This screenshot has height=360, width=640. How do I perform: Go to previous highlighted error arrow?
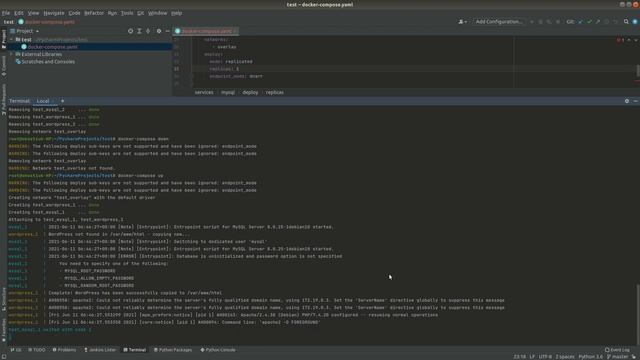pos(629,40)
